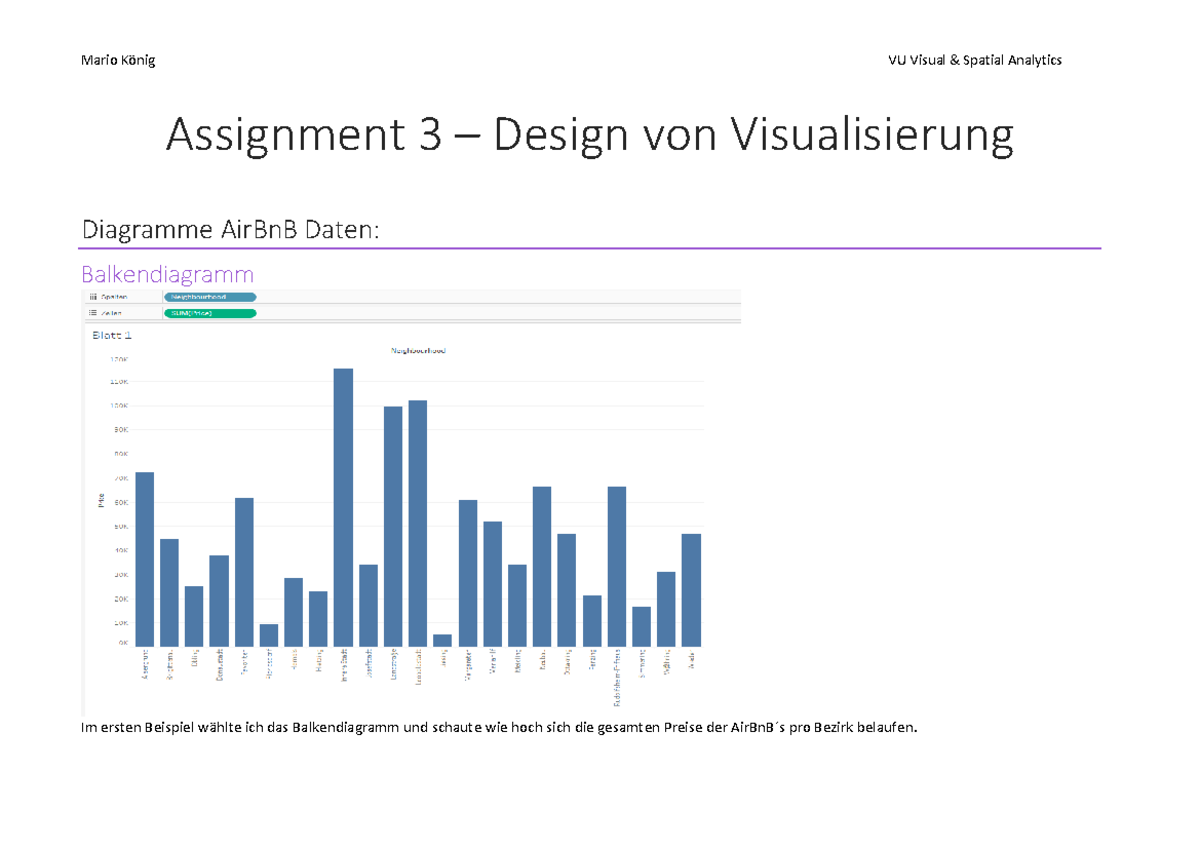Image resolution: width=1200 pixels, height=849 pixels.
Task: Switch to the Blatt 1 sheet tab
Action: (113, 335)
